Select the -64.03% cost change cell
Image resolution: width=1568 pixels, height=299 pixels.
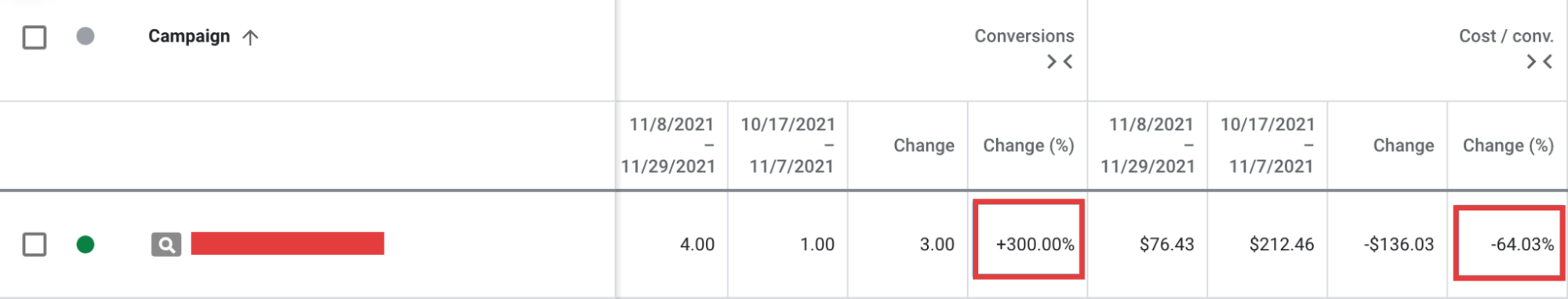point(1508,244)
